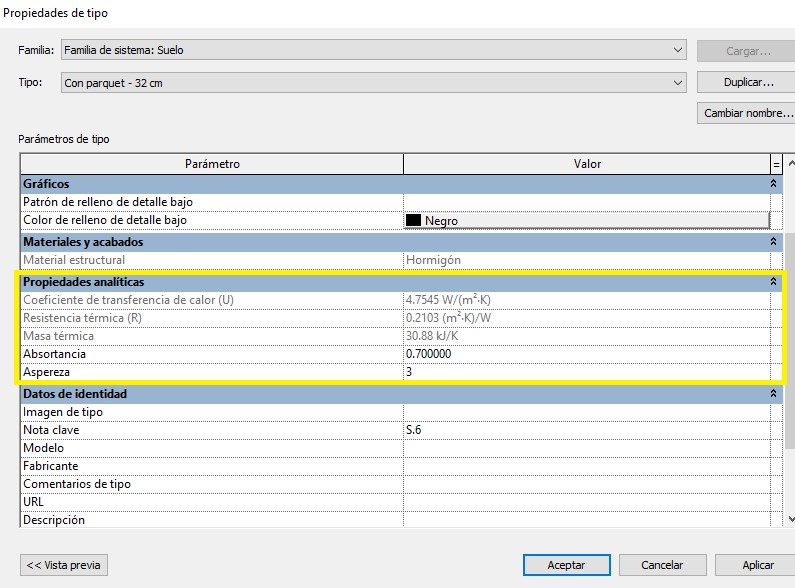The height and width of the screenshot is (588, 795).
Task: Collapse the Gráficos section chevron
Action: pyautogui.click(x=773, y=184)
